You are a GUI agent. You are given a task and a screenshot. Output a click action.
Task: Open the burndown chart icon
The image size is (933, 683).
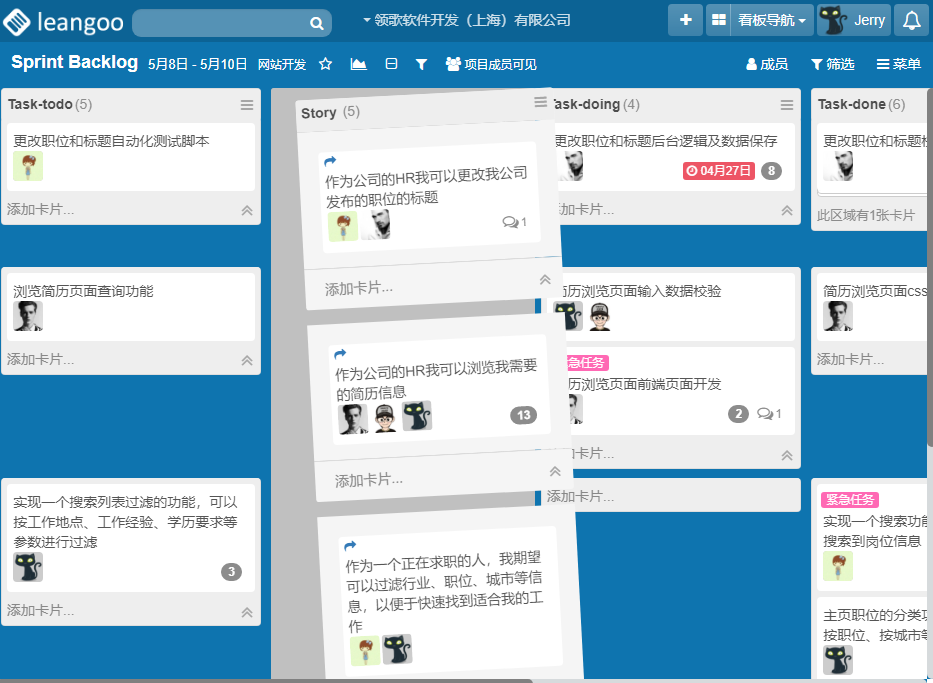click(x=358, y=64)
